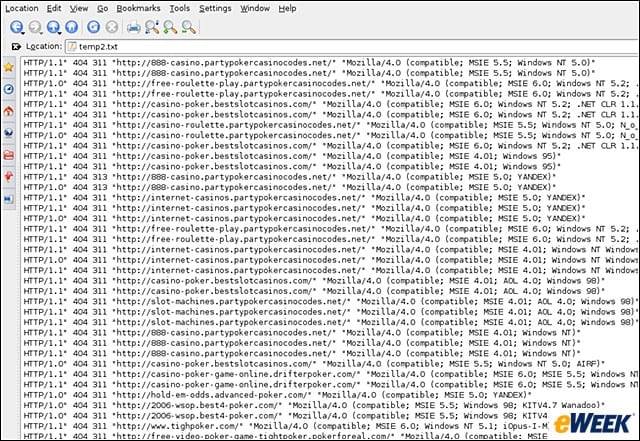
Task: Open the Network globe sidebar tab
Action: click(9, 133)
